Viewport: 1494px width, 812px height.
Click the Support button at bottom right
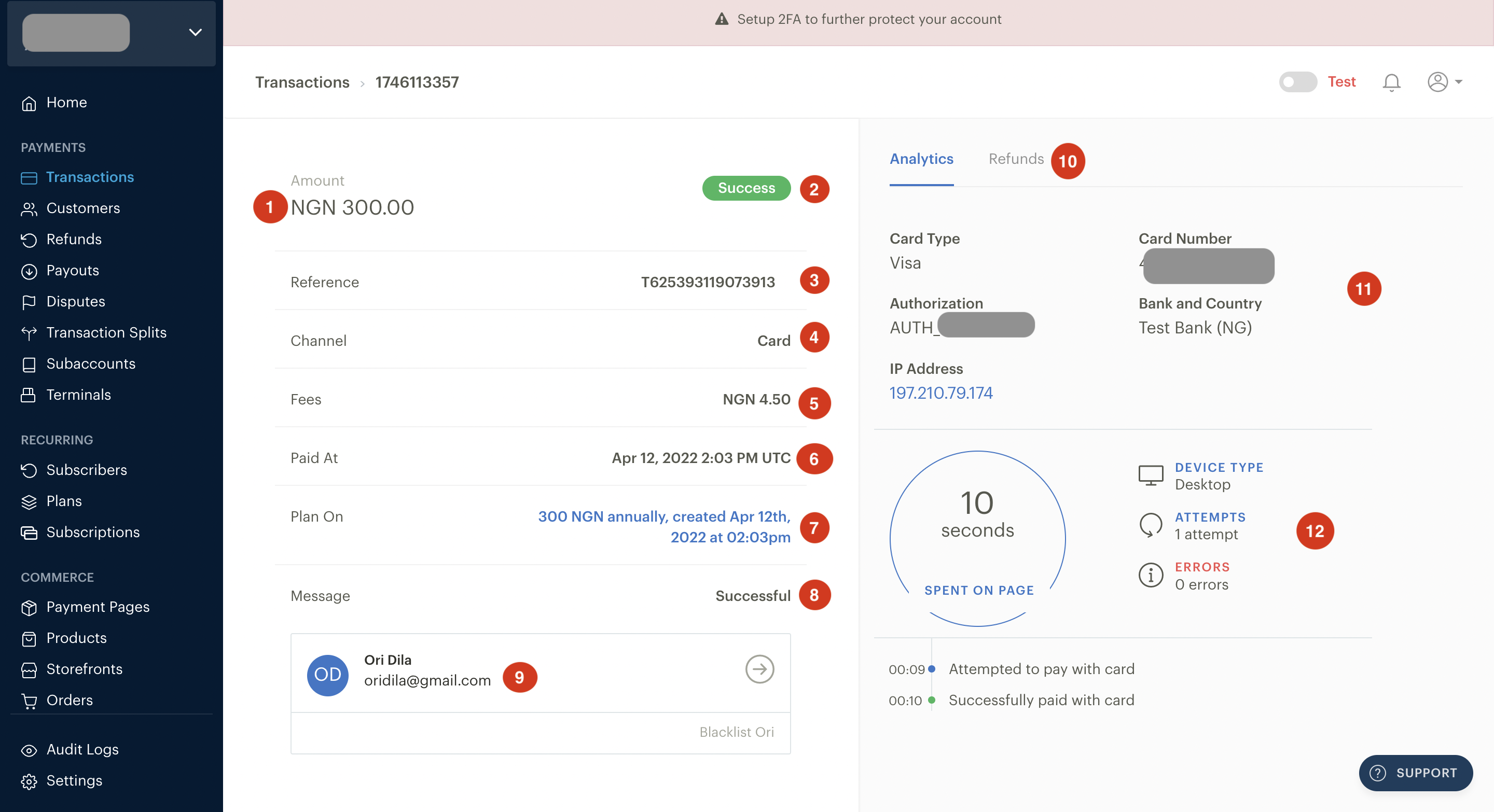[1415, 772]
